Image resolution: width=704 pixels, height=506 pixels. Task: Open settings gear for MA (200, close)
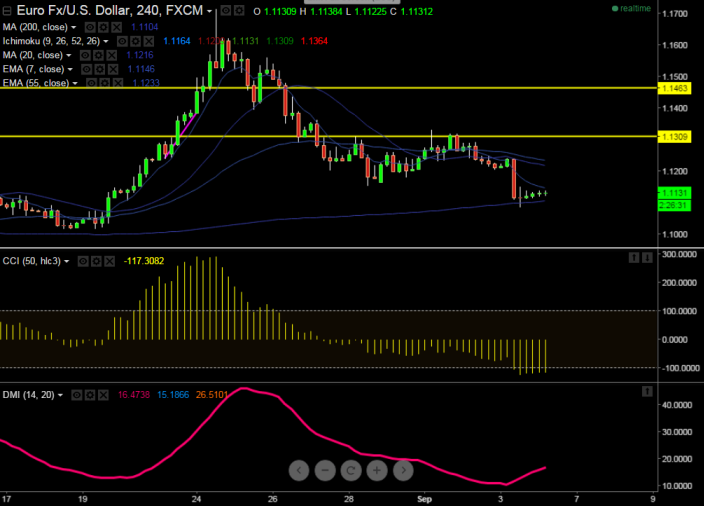click(103, 27)
